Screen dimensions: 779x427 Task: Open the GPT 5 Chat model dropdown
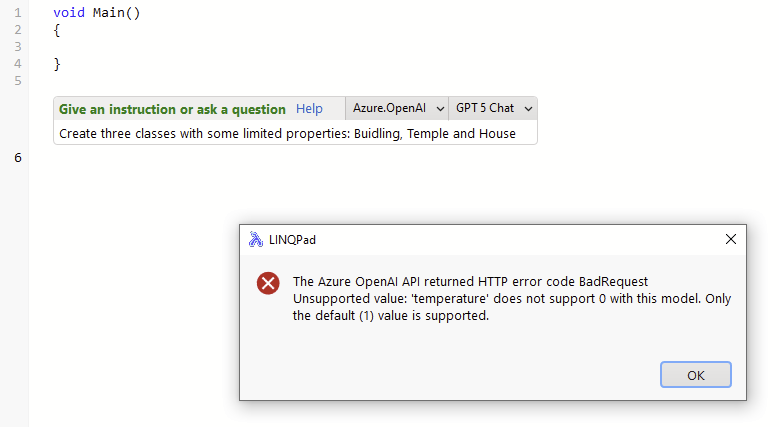point(493,108)
